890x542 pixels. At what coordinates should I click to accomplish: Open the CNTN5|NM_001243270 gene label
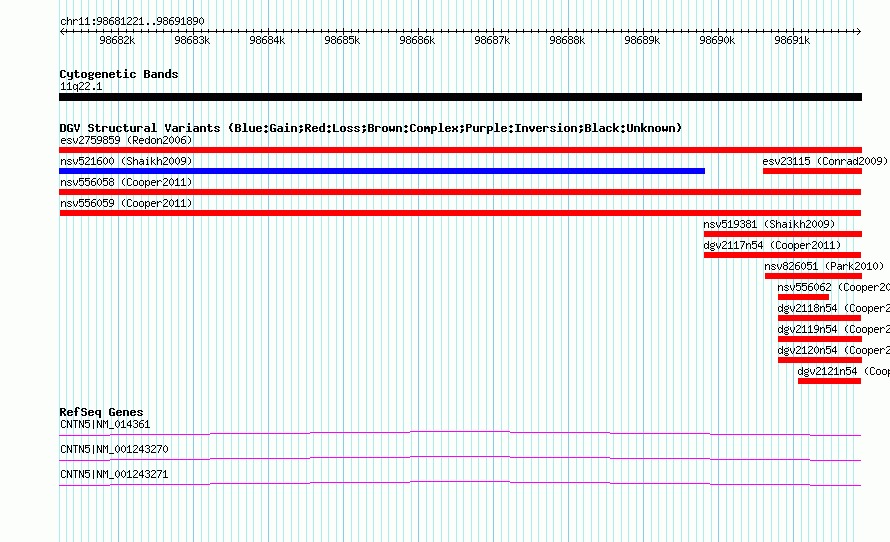[x=114, y=449]
